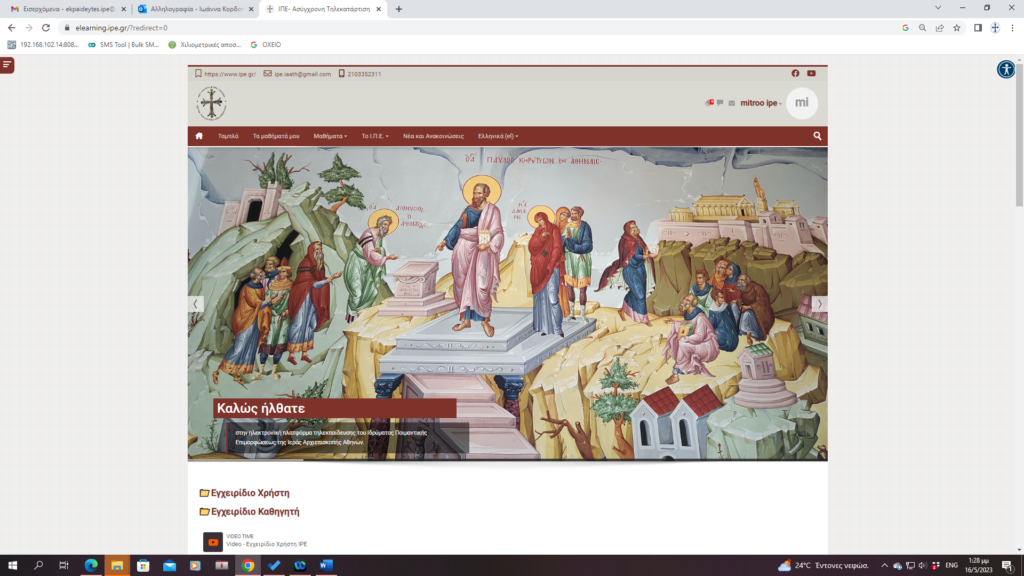This screenshot has height=576, width=1024.
Task: Open the Εγχειρίδιο Καθηγητή link
Action: 255,512
